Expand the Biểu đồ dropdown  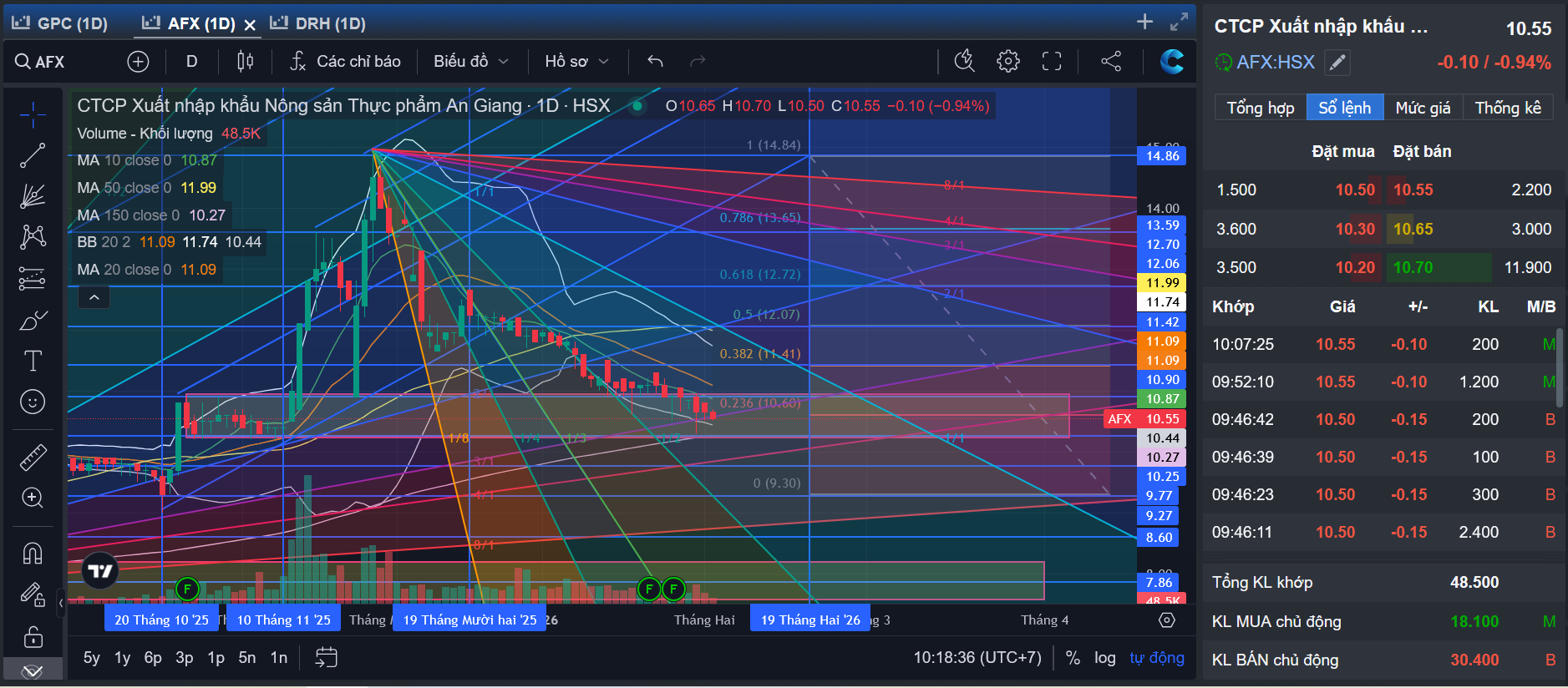click(470, 62)
